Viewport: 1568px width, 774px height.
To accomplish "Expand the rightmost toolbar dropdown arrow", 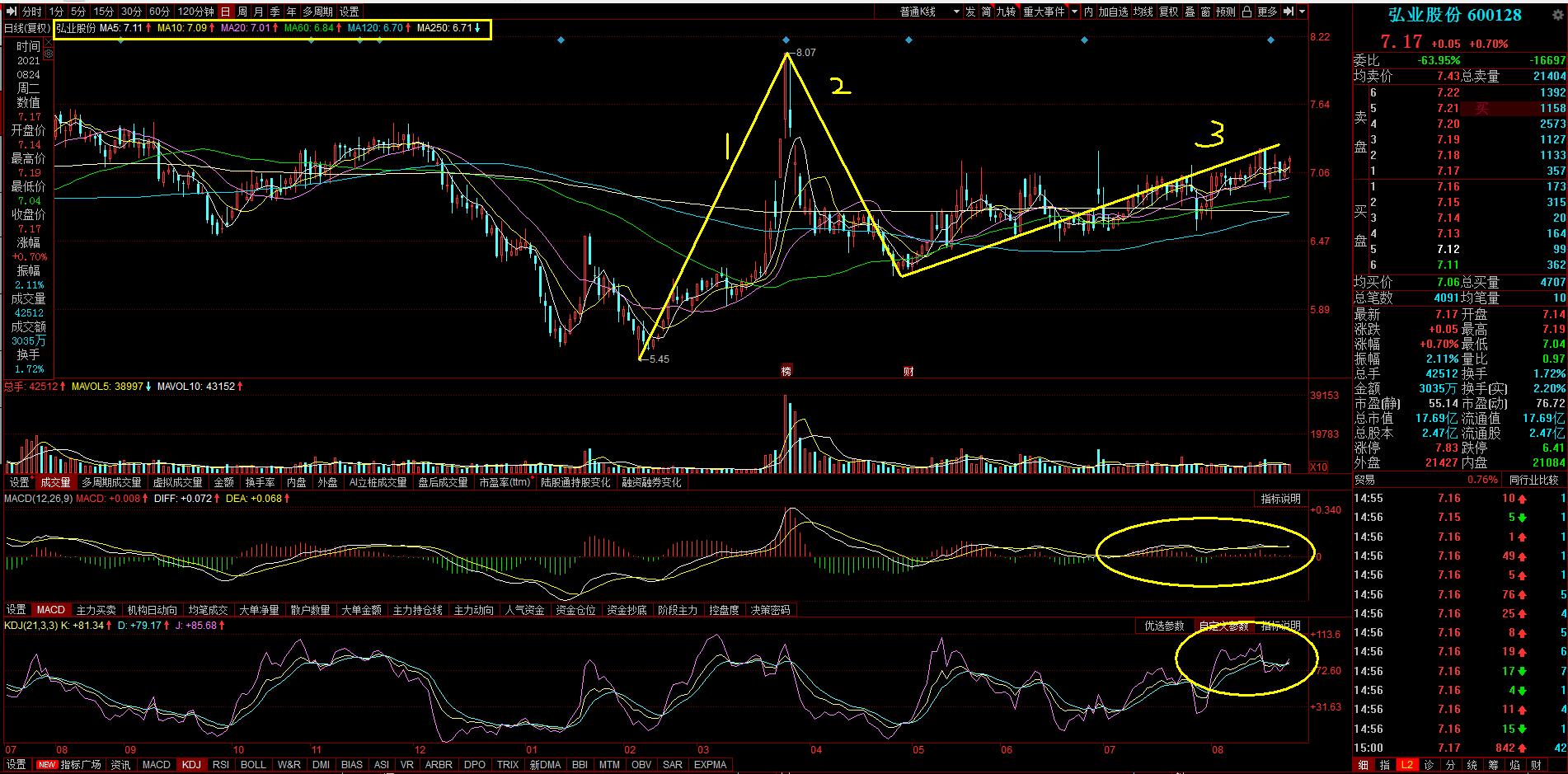I will (1303, 12).
